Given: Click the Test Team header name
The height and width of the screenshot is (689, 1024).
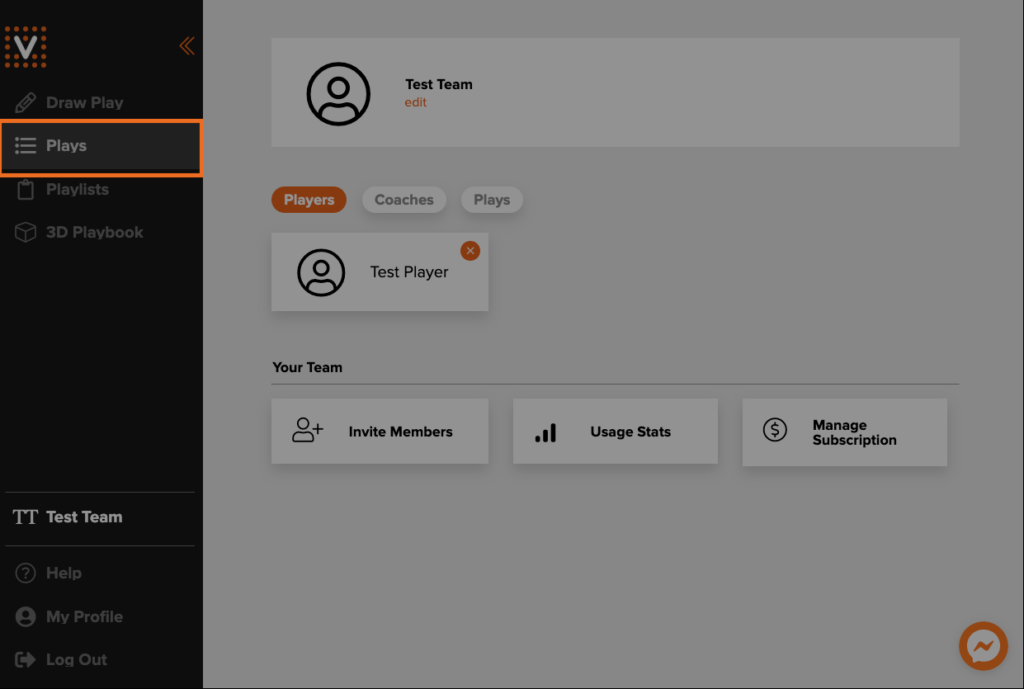Looking at the screenshot, I should [x=439, y=84].
